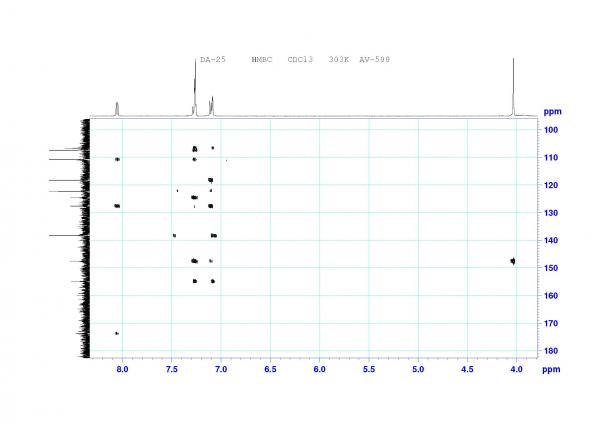Select the CDCl3 solvent peak in the proton trace
Screen dimensions: 600x424
point(195,87)
